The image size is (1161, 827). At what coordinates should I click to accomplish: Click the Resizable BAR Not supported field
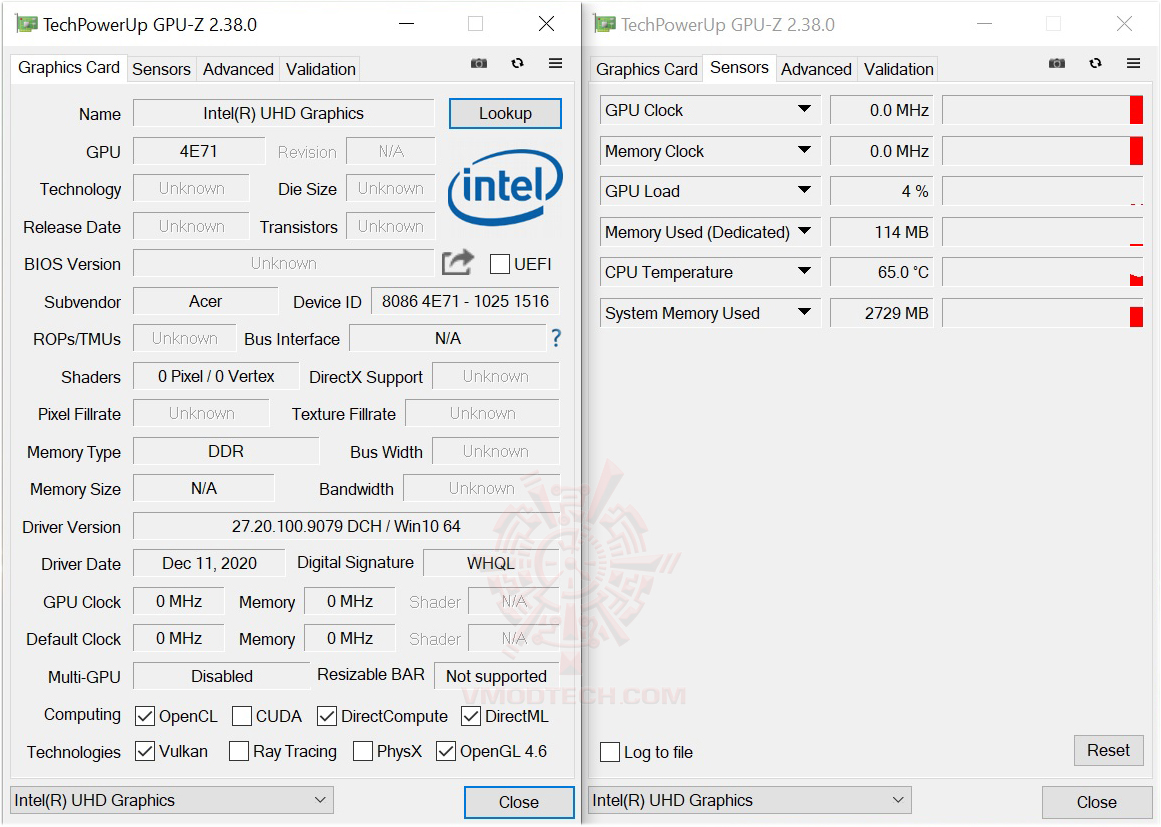(496, 676)
